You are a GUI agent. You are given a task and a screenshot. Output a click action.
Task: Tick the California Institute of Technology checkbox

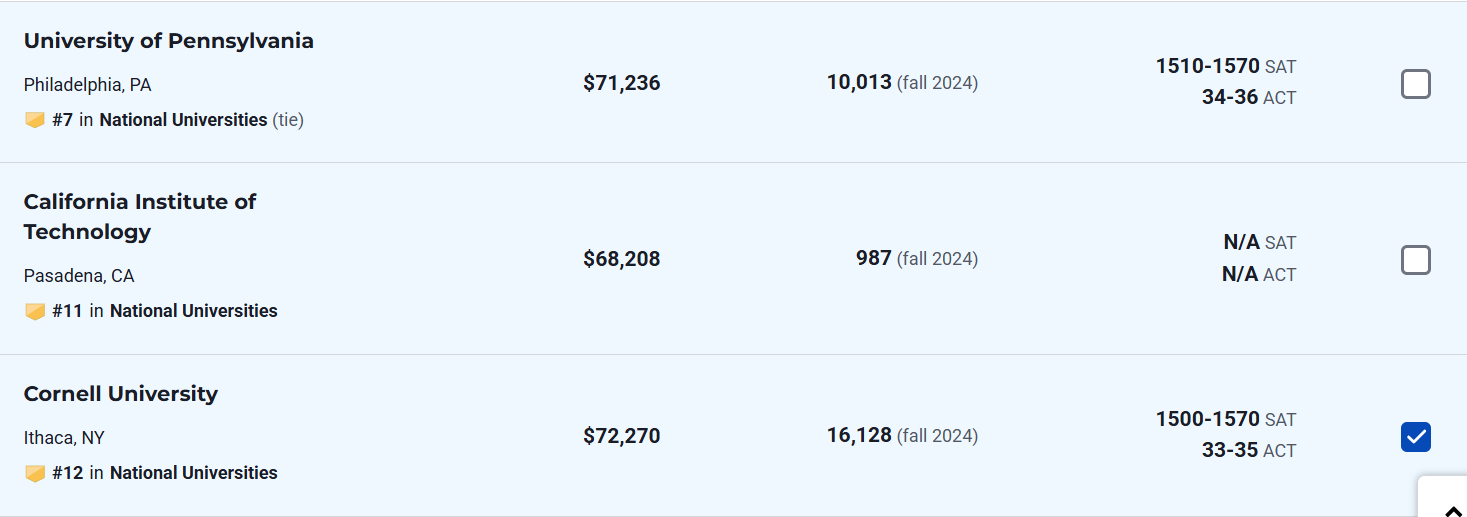(x=1415, y=260)
